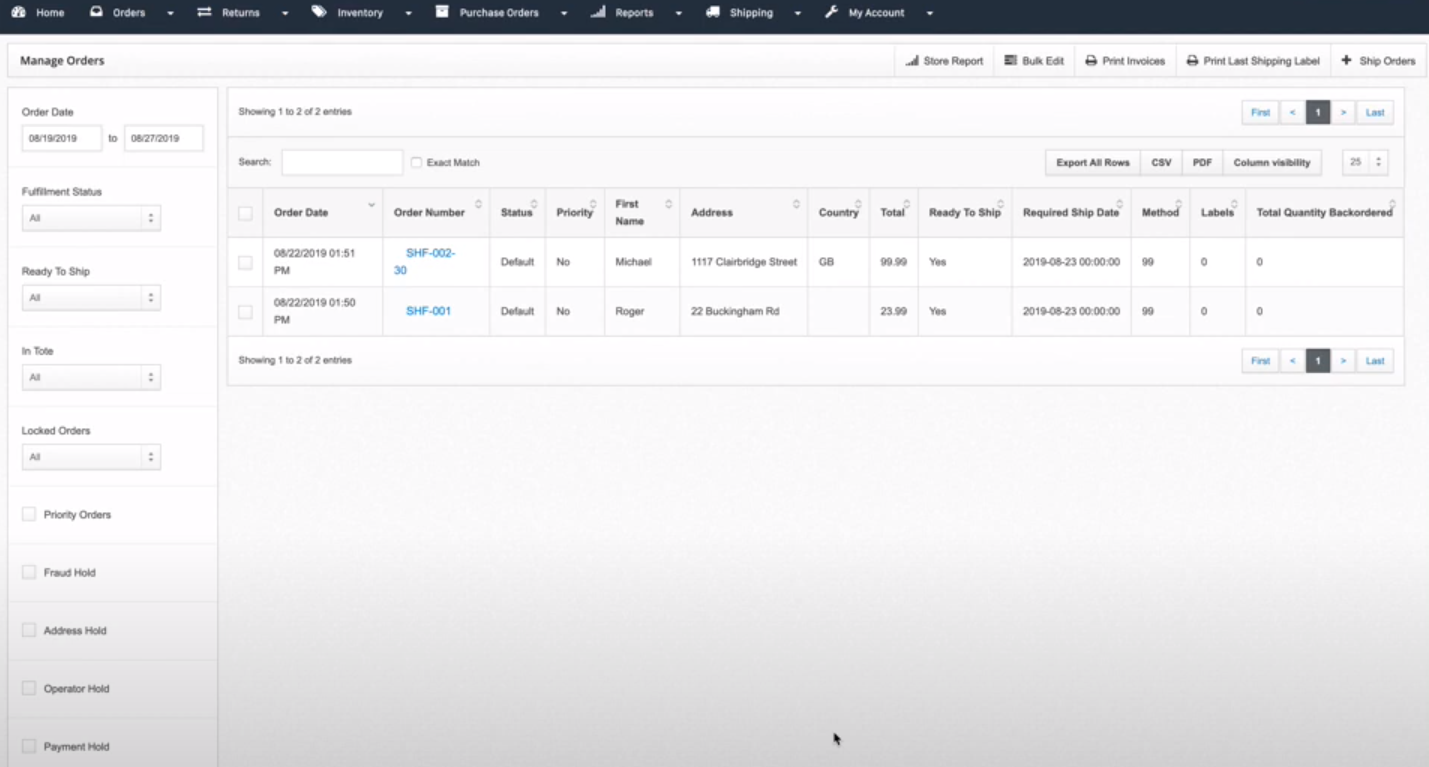Open the Store Report
Viewport: 1429px width, 767px height.
coord(943,60)
